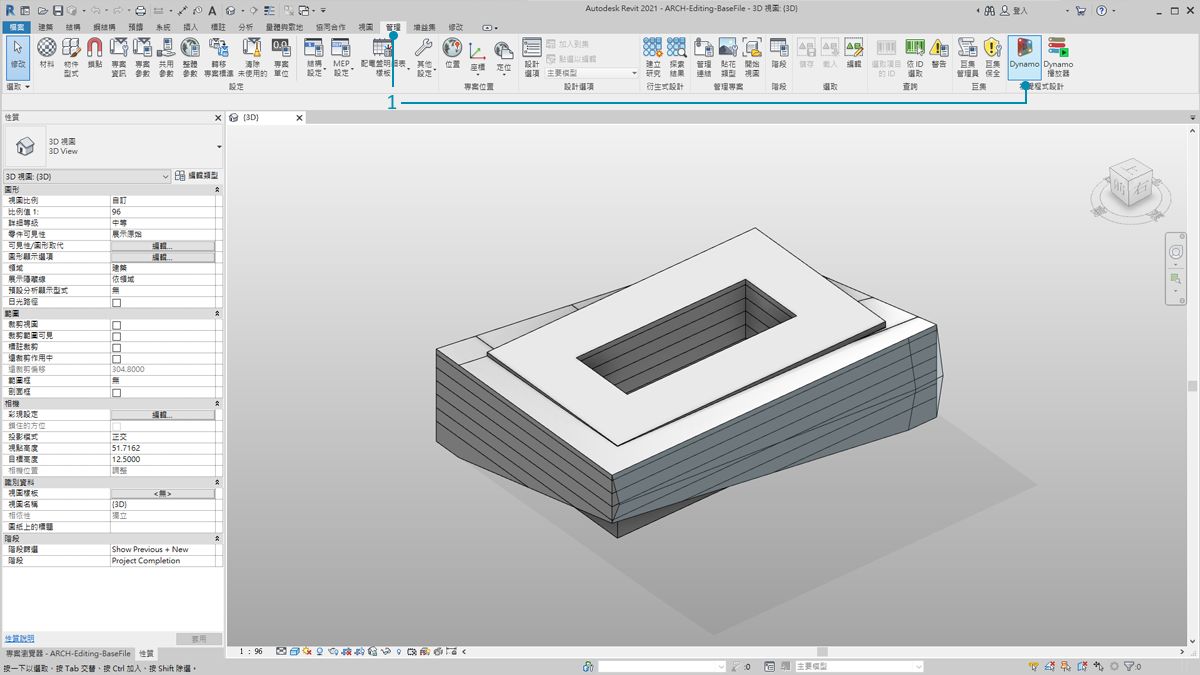Screen dimensions: 1200x675
Task: Open 共用參數 (Shared Parameters)
Action: [166, 57]
